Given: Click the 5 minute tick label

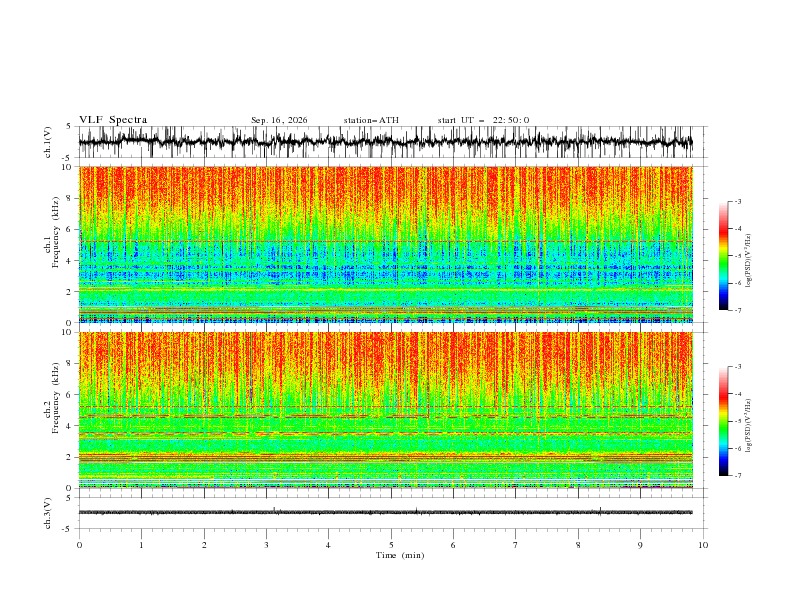Looking at the screenshot, I should tap(391, 545).
